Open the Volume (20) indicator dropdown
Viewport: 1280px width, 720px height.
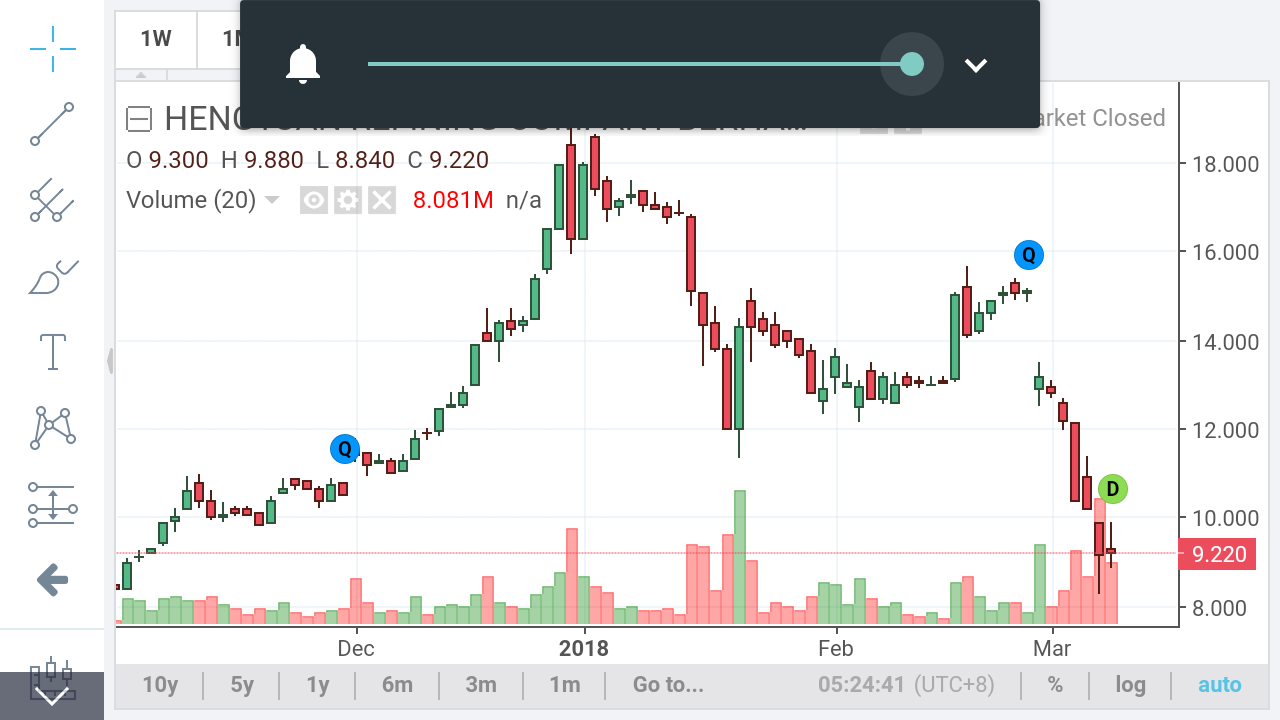coord(272,201)
